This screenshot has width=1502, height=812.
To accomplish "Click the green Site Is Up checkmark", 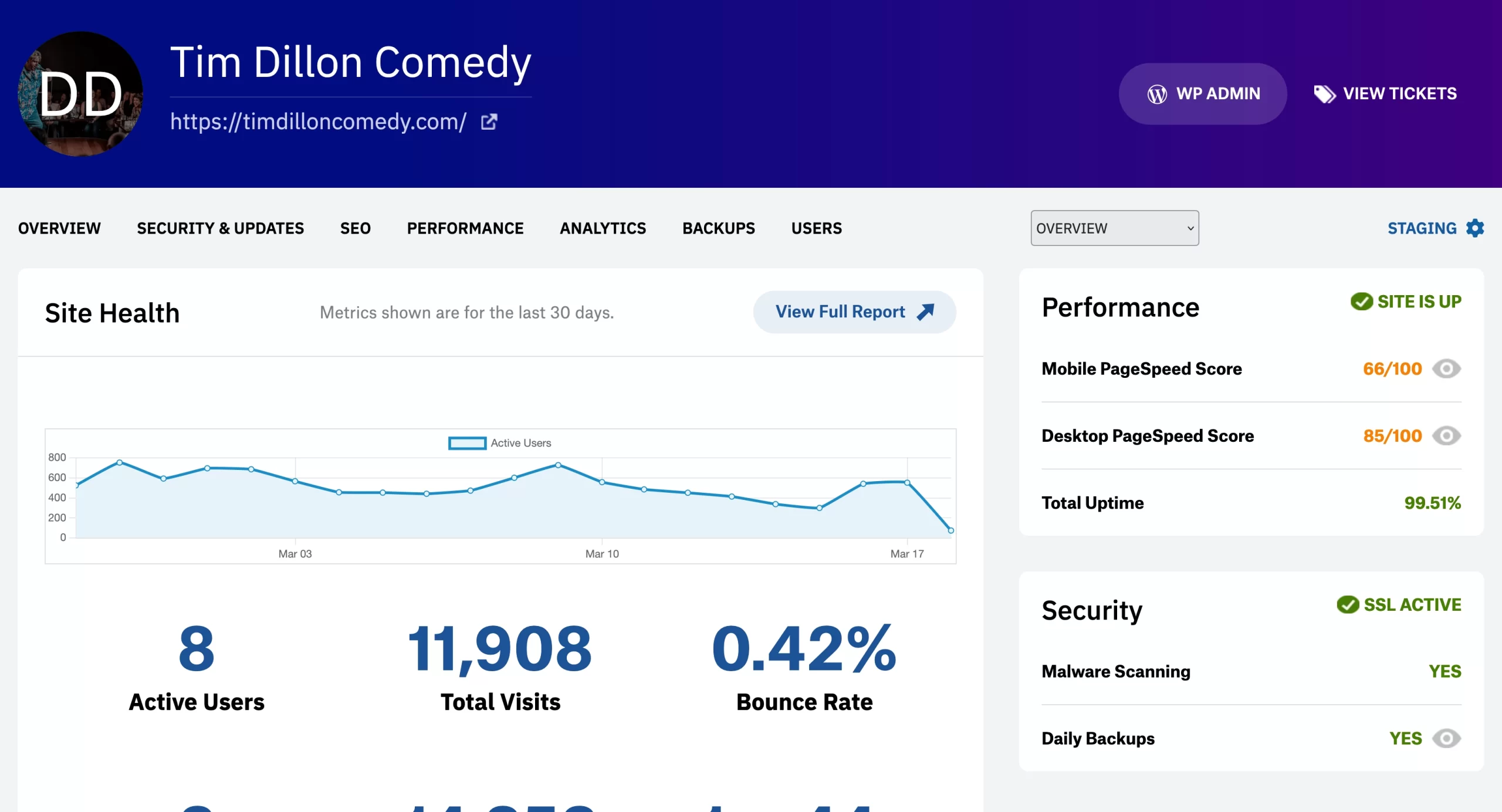I will tap(1361, 302).
